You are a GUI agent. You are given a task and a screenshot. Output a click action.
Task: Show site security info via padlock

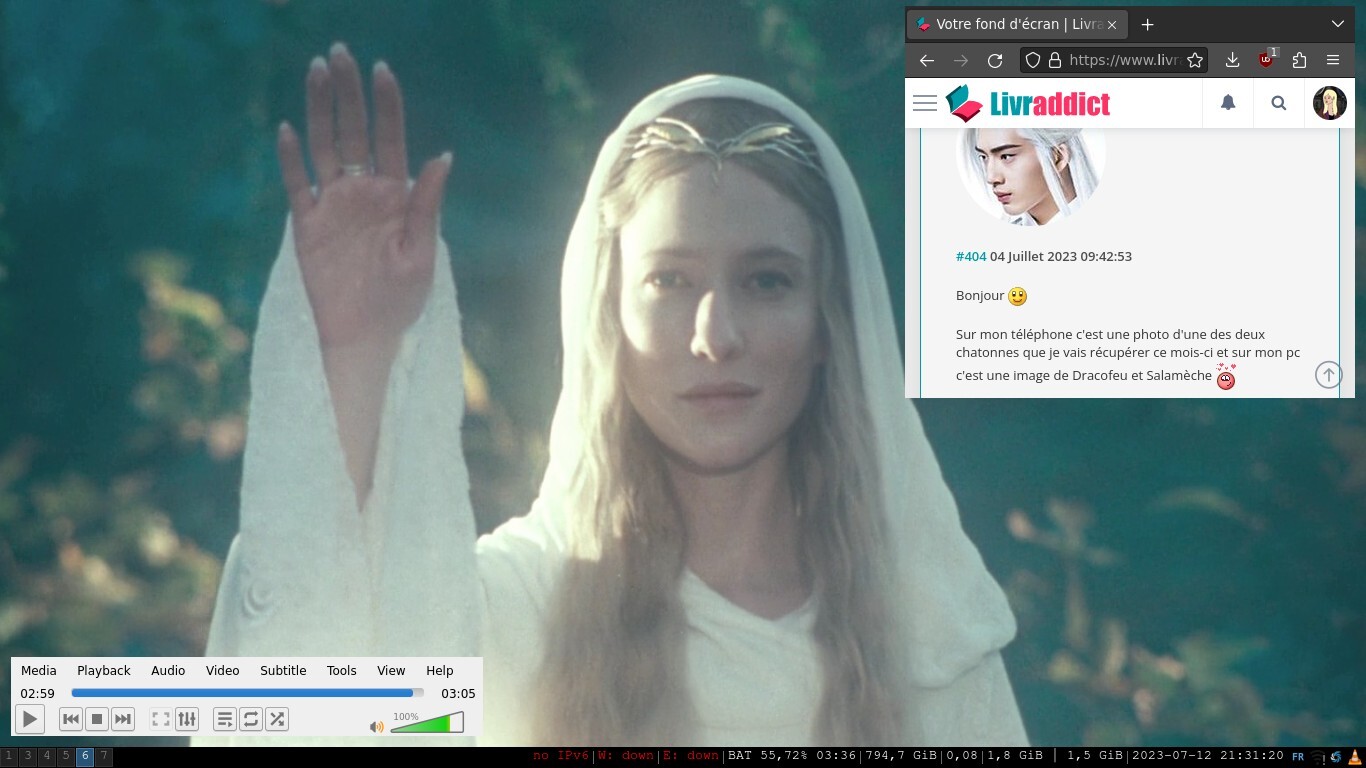pyautogui.click(x=1054, y=60)
